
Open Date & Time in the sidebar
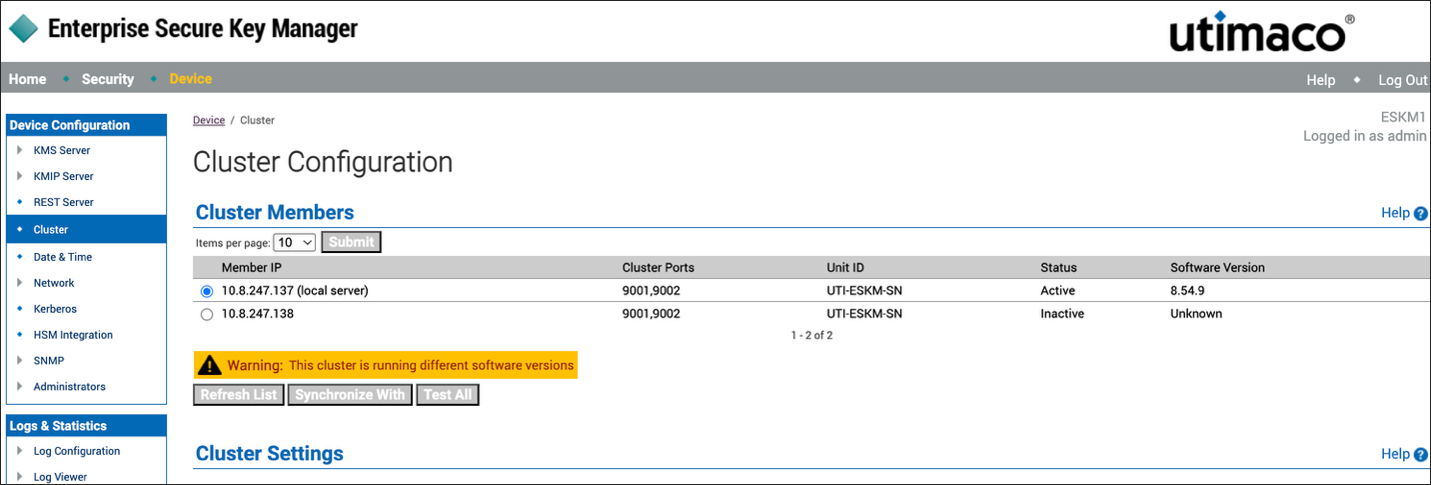pyautogui.click(x=63, y=257)
